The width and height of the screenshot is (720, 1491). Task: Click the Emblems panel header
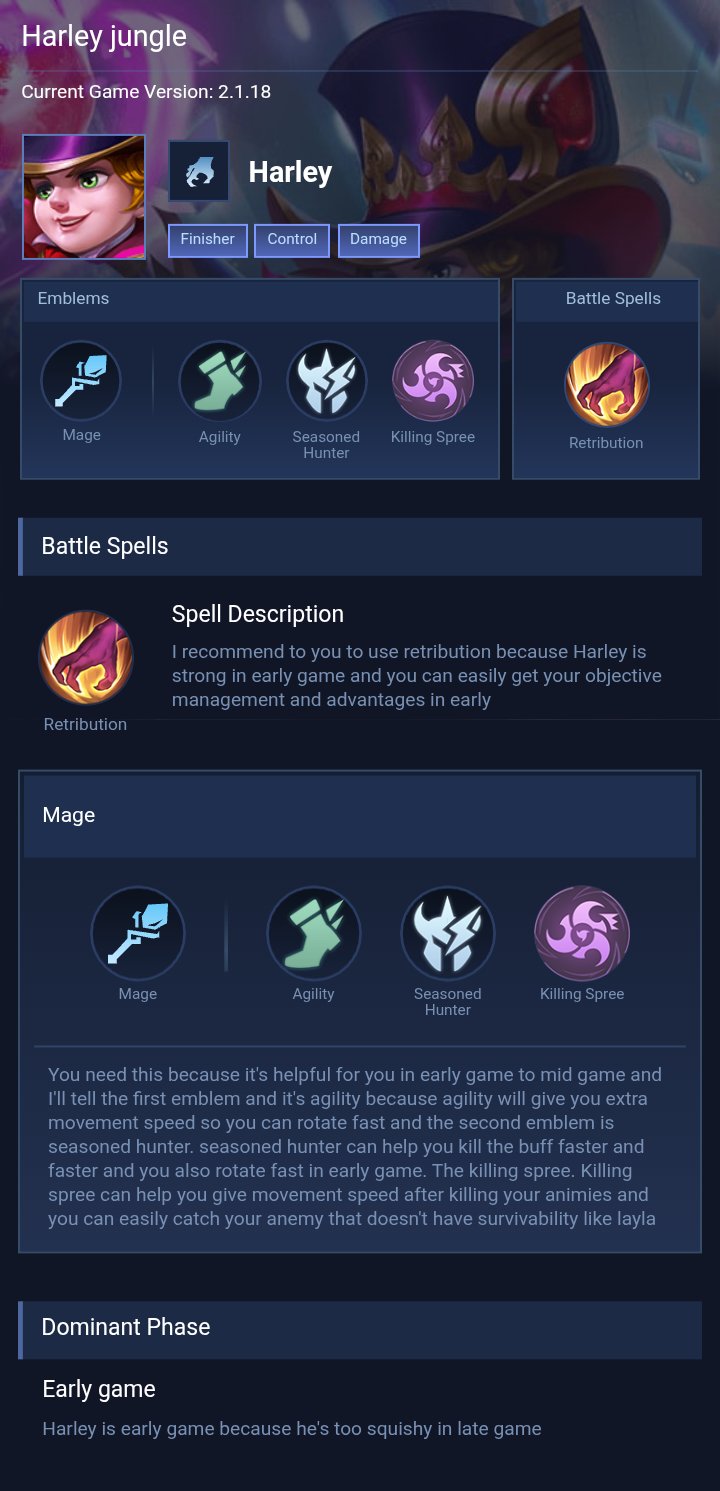point(260,299)
